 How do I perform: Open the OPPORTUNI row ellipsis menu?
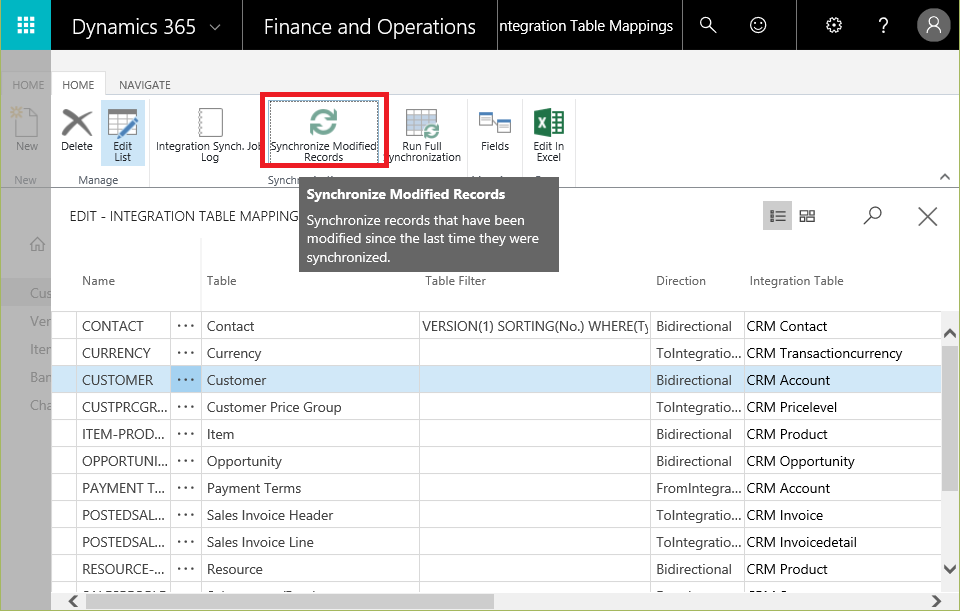[x=186, y=460]
